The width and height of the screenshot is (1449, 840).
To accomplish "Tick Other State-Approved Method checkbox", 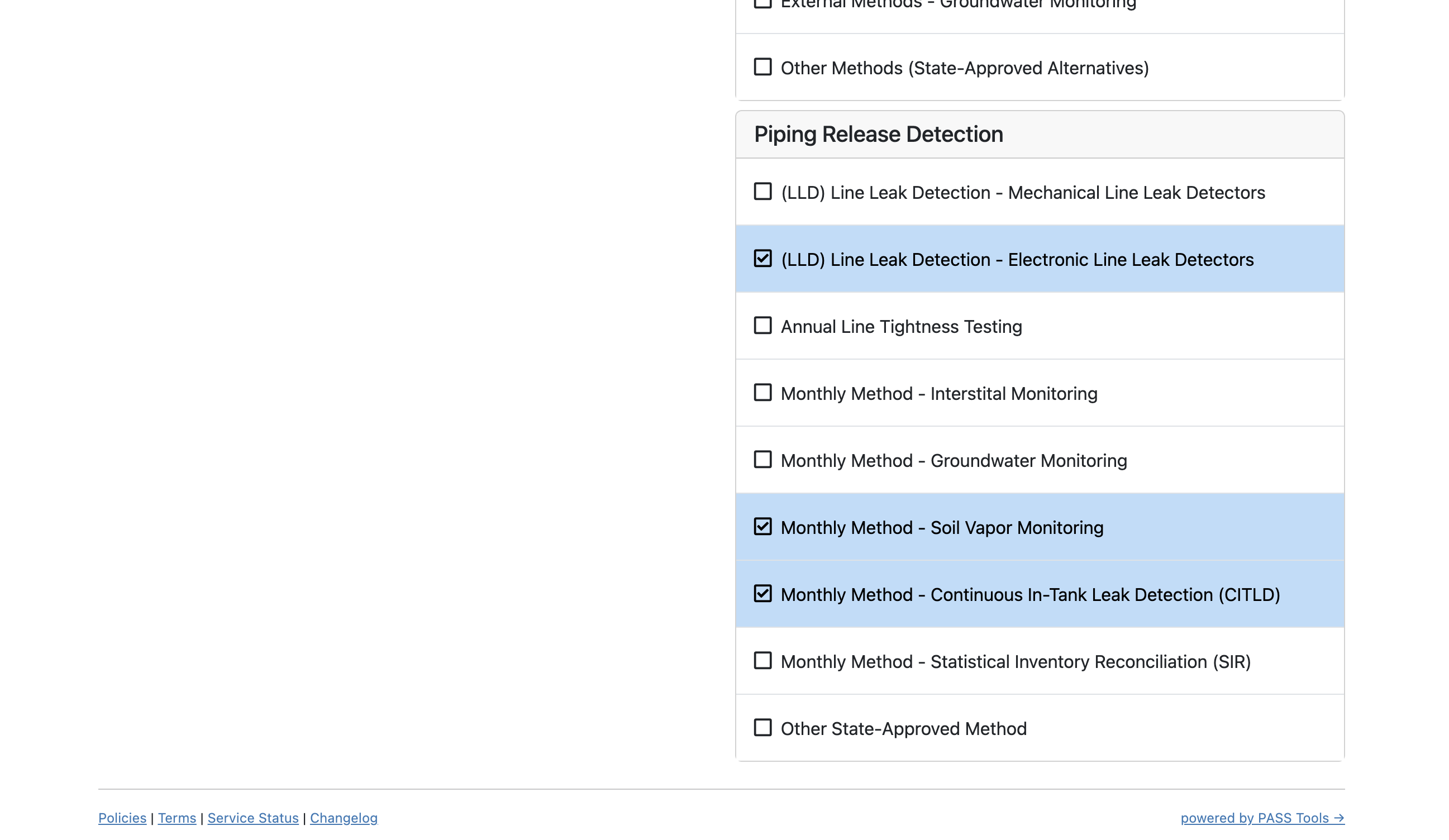I will tap(762, 727).
